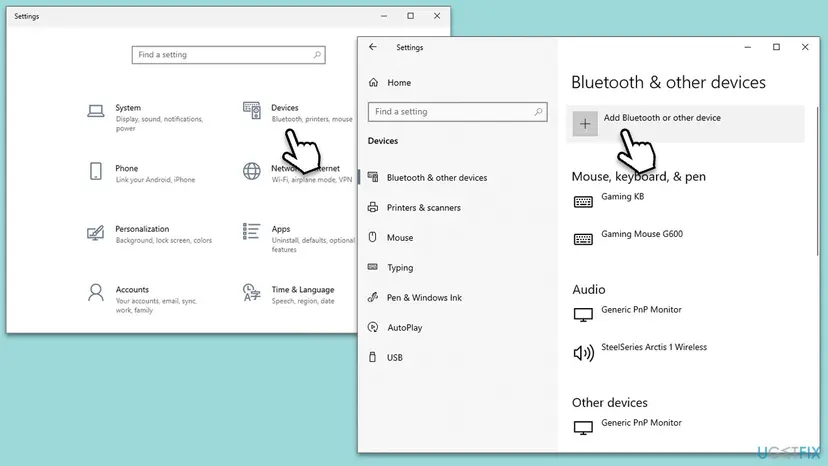Viewport: 828px width, 466px height.
Task: Click the plus icon to add a device
Action: (x=585, y=124)
